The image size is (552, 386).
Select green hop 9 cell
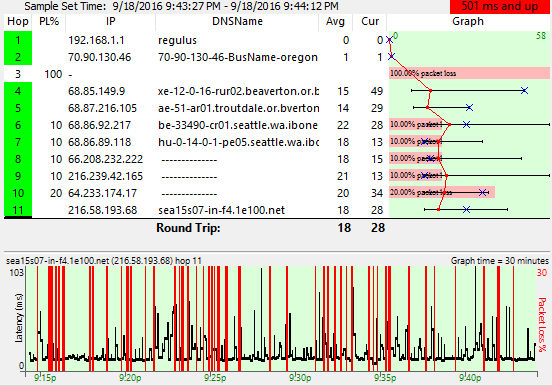18,176
